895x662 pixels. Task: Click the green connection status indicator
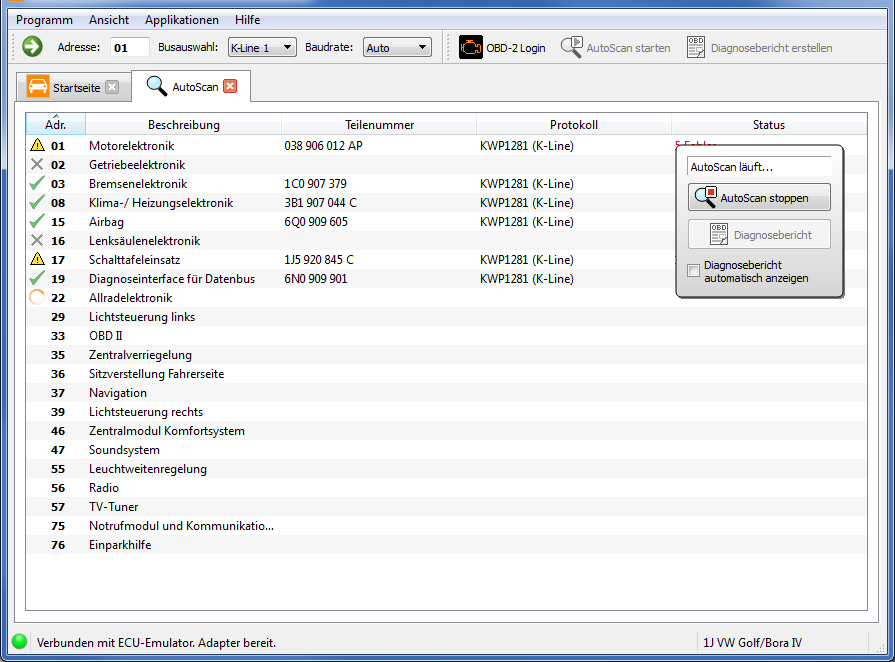click(19, 642)
